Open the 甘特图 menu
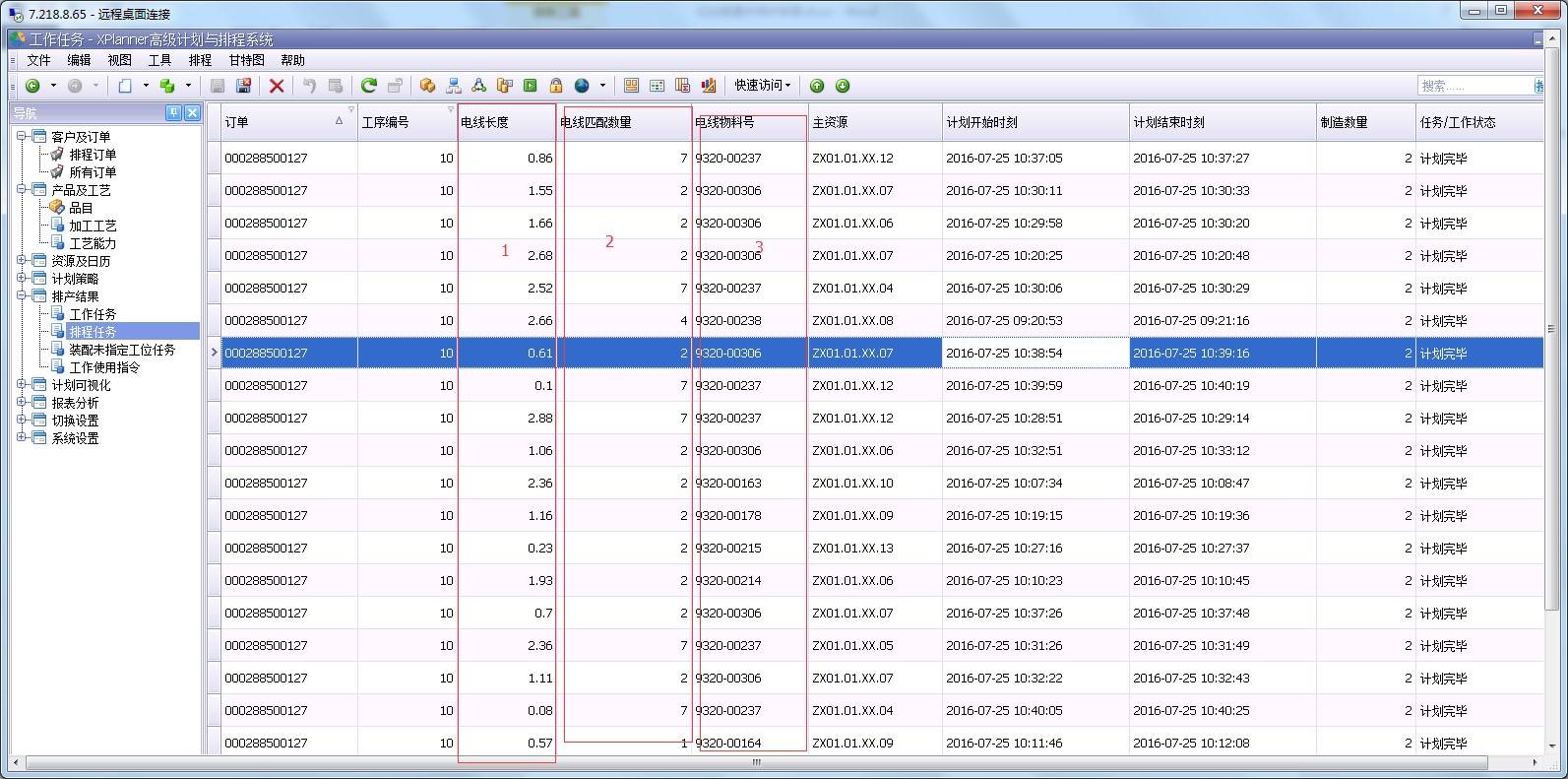This screenshot has height=779, width=1568. click(246, 60)
